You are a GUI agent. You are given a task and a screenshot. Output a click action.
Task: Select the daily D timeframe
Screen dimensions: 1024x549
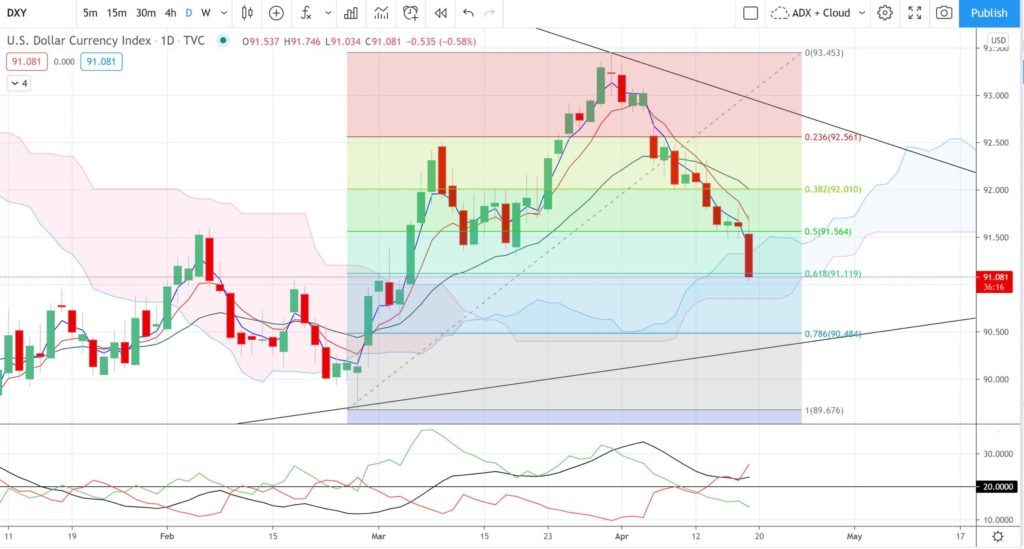tap(189, 13)
